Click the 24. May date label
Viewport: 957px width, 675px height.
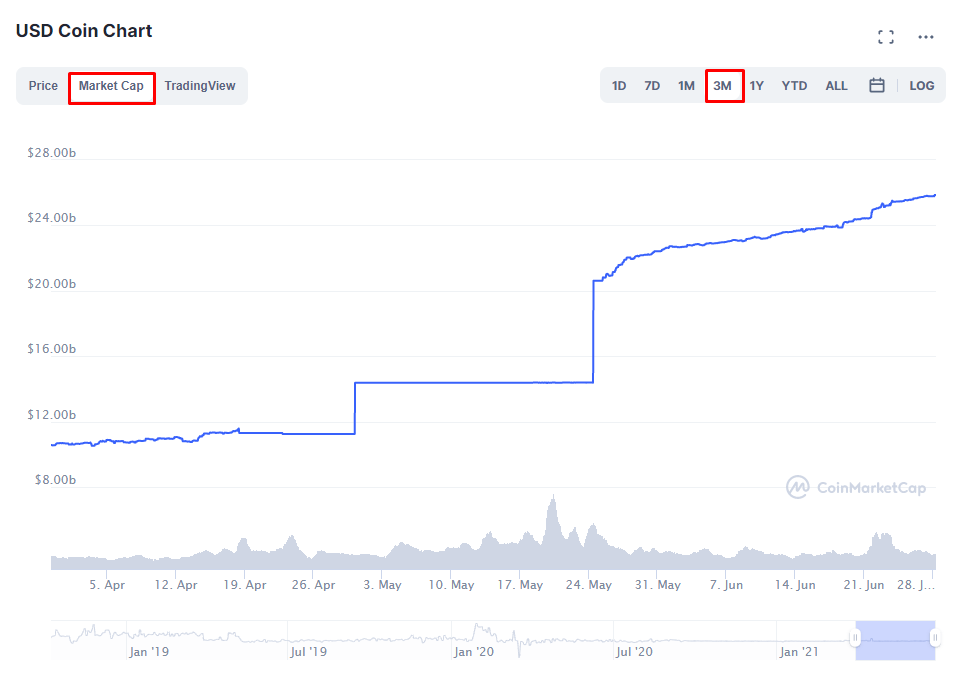point(588,585)
